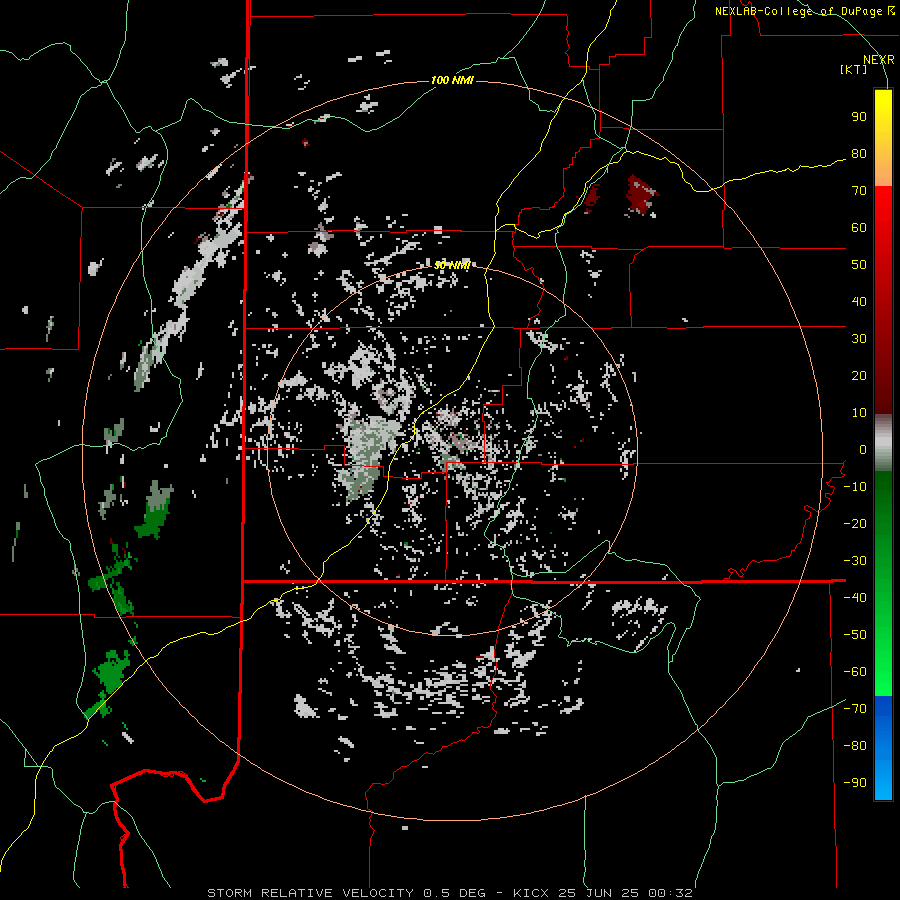Viewport: 900px width, 900px height.
Task: Click the 25 JUN 25 date in footer
Action: click(599, 893)
